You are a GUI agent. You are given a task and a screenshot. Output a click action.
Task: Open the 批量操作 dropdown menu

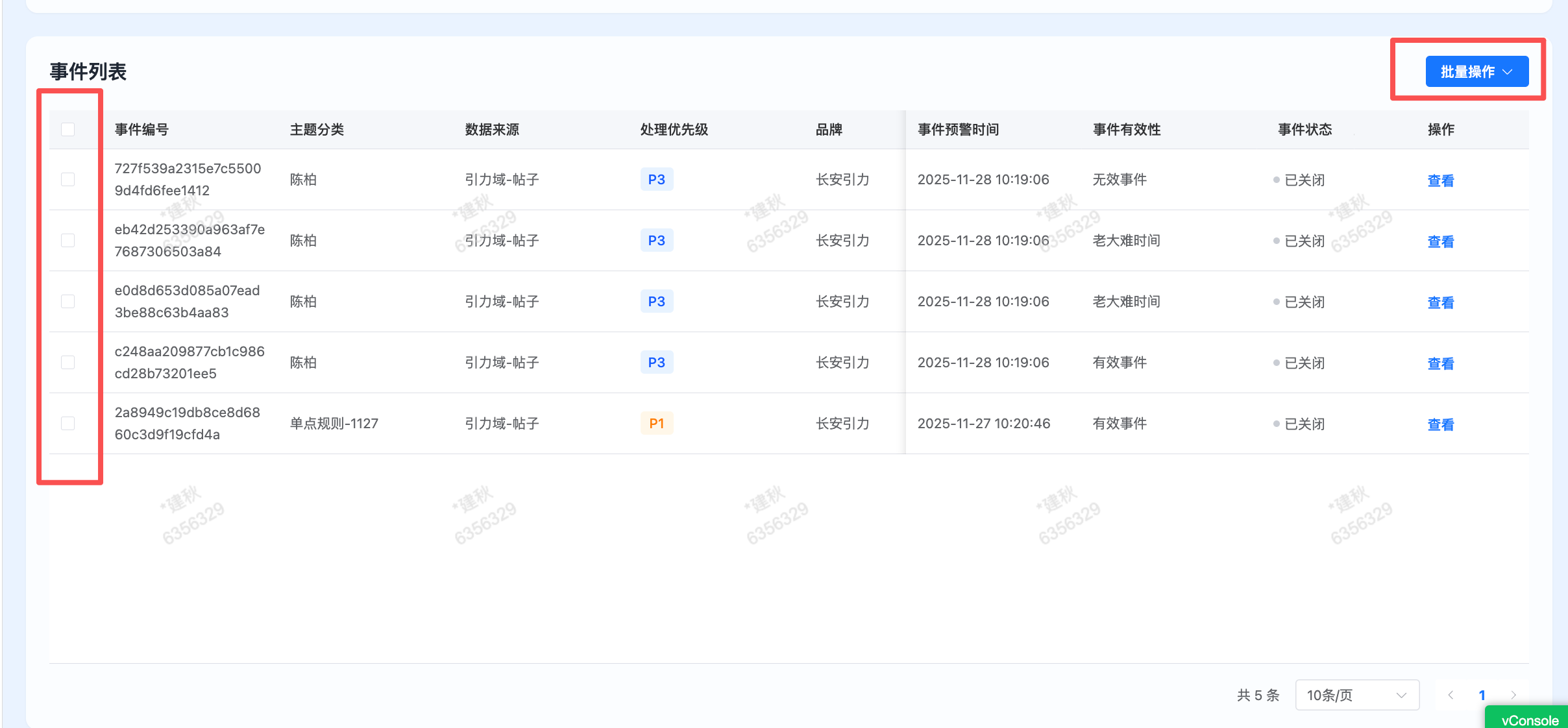pos(1477,71)
